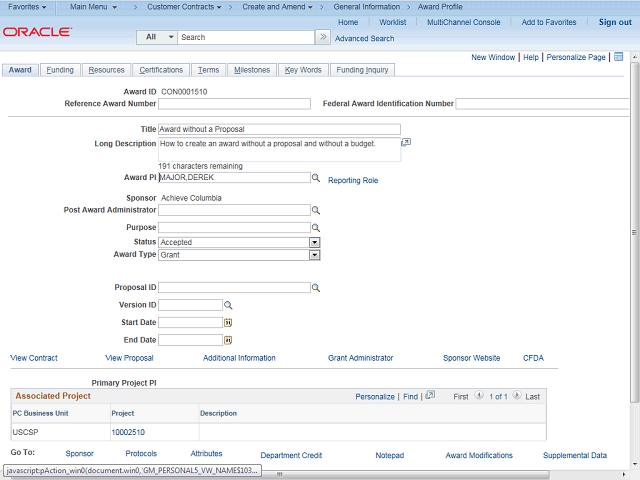Show next row in Associated Project
Screen dimensions: 640x480
[x=518, y=397]
